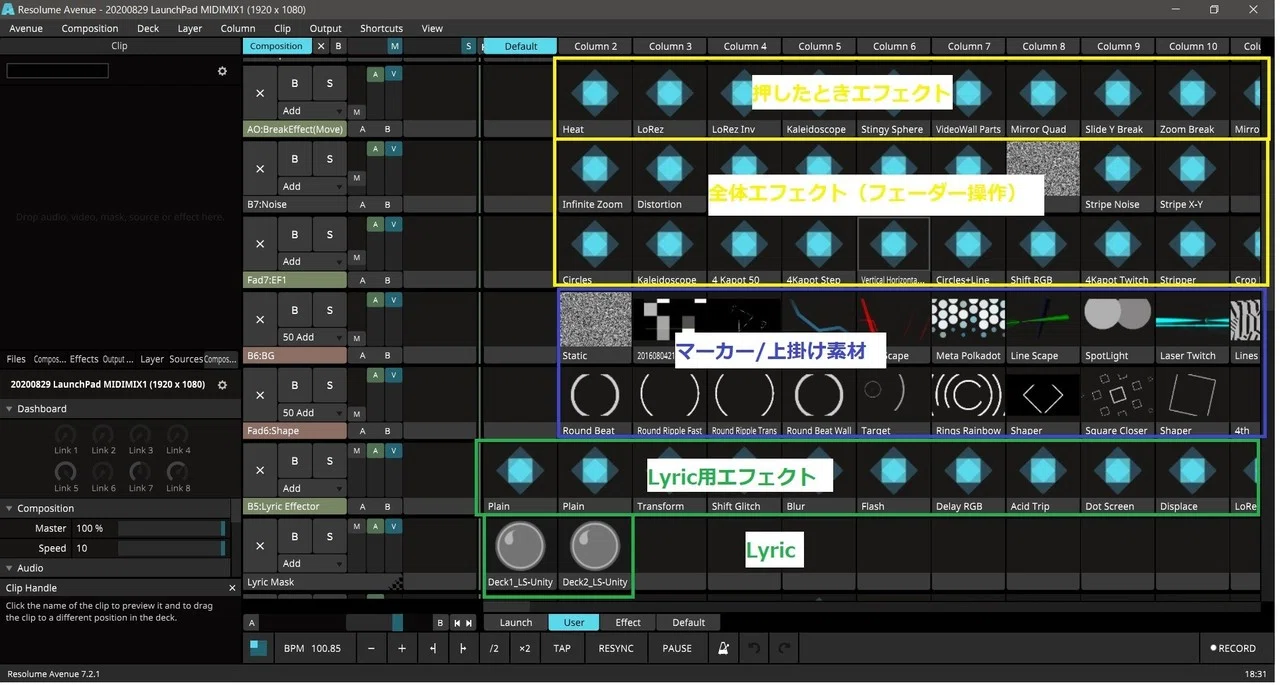Toggle the metronome icon
The width and height of the screenshot is (1280, 685).
pos(723,648)
